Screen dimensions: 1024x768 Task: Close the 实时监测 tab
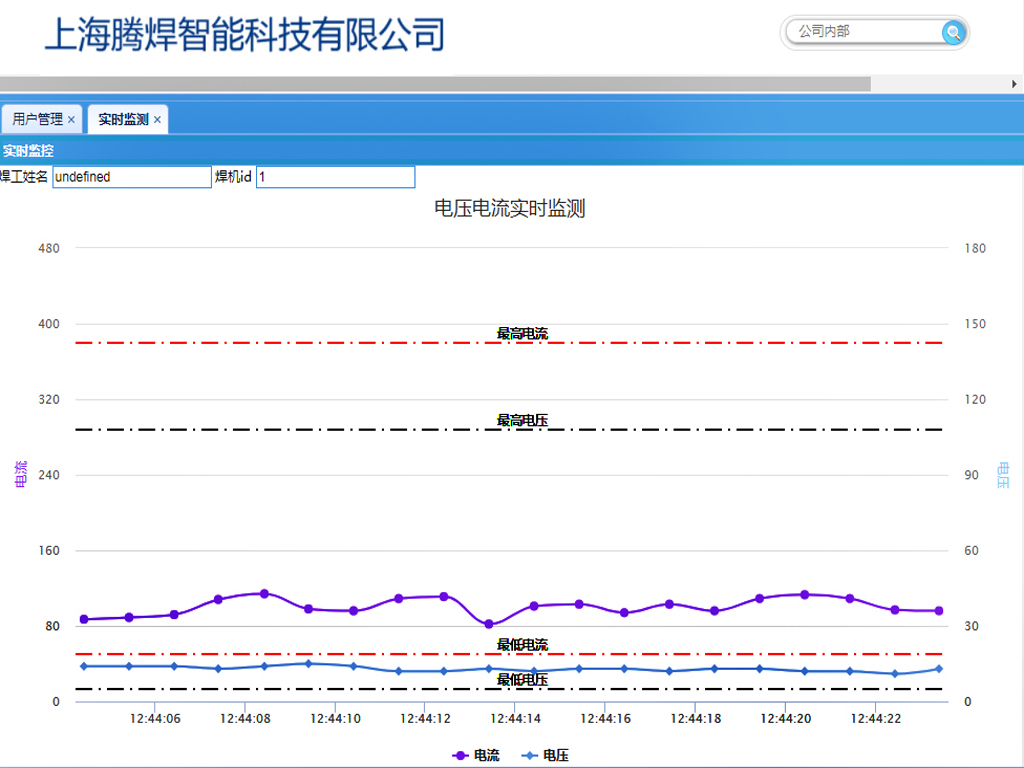point(157,120)
